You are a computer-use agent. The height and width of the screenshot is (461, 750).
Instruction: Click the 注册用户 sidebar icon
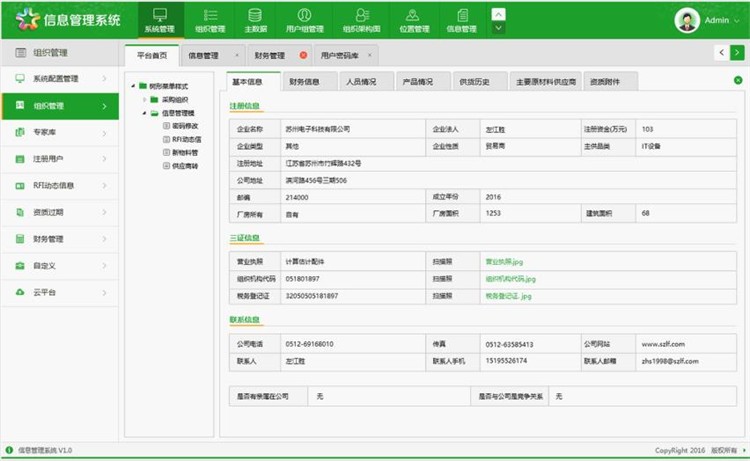tap(20, 159)
